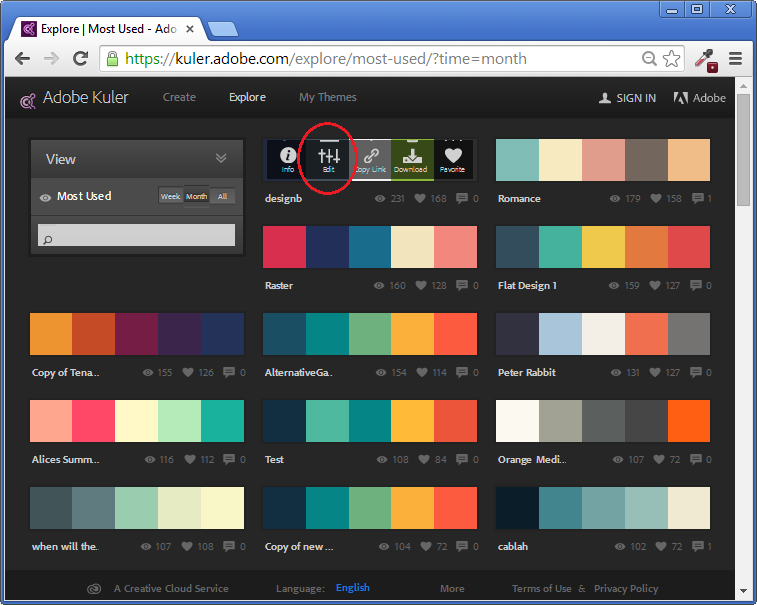The height and width of the screenshot is (605, 757).
Task: Select the All time filter
Action: tap(222, 196)
